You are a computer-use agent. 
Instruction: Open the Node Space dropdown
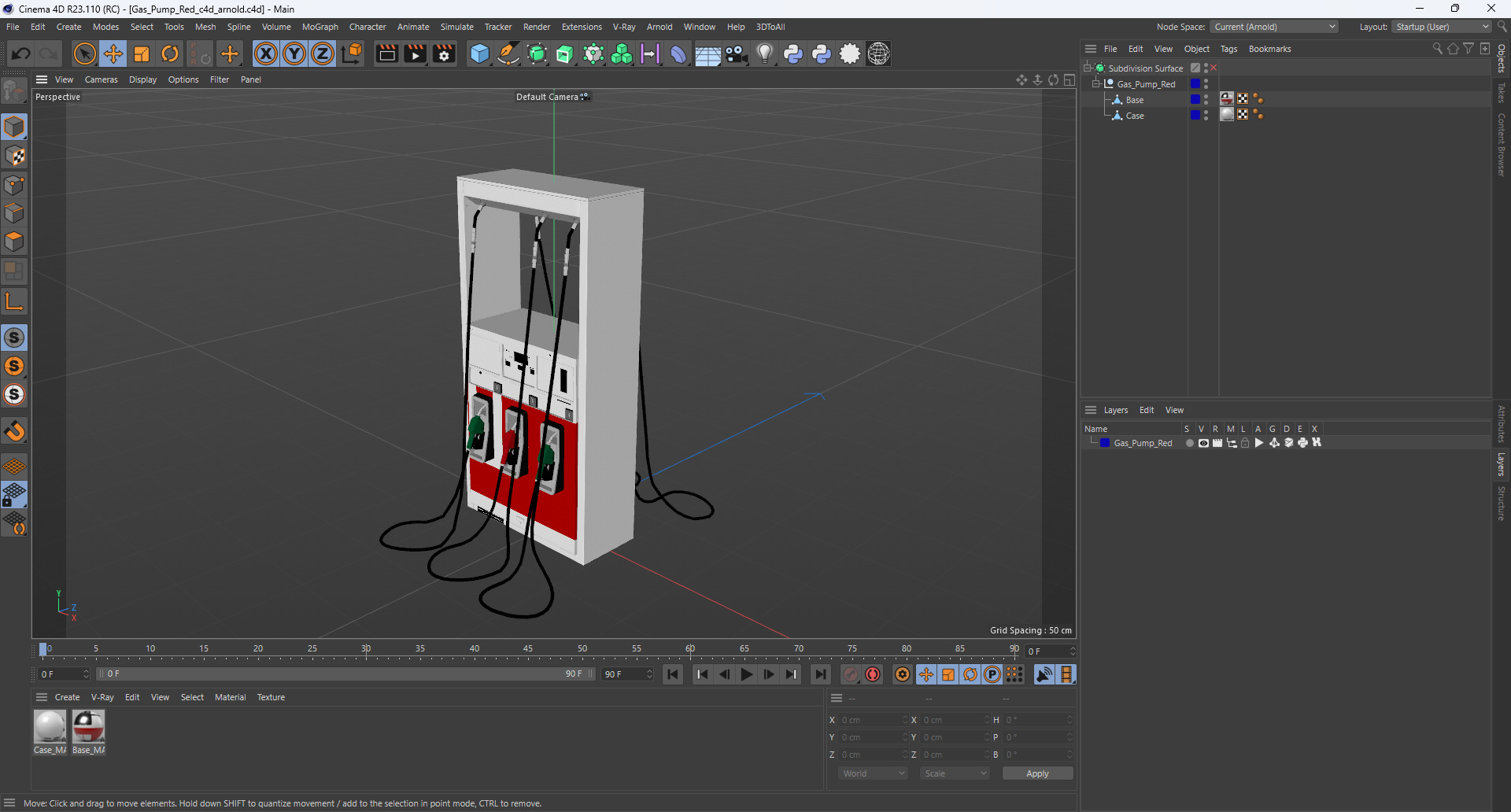[x=1274, y=27]
